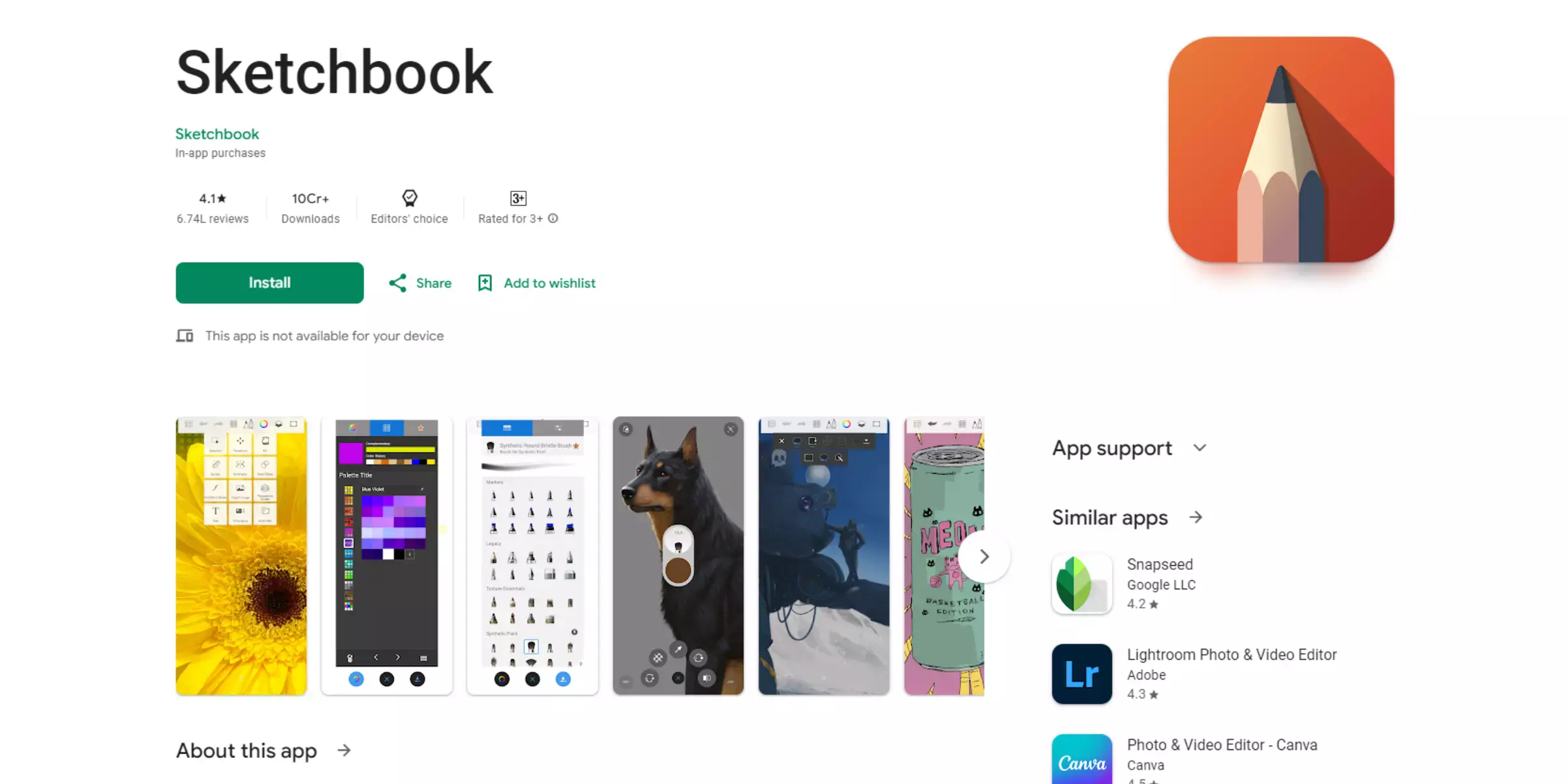The image size is (1568, 784).
Task: Click the Add to wishlist icon
Action: (x=485, y=282)
